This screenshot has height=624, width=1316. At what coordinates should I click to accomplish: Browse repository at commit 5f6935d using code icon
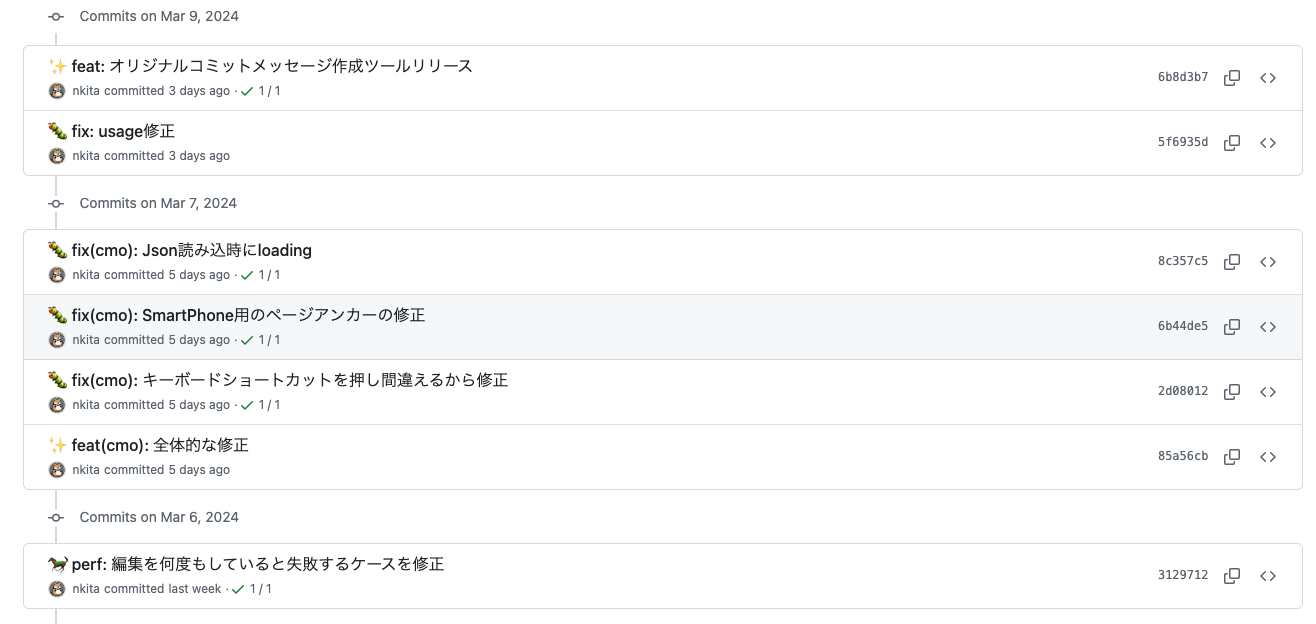1268,142
